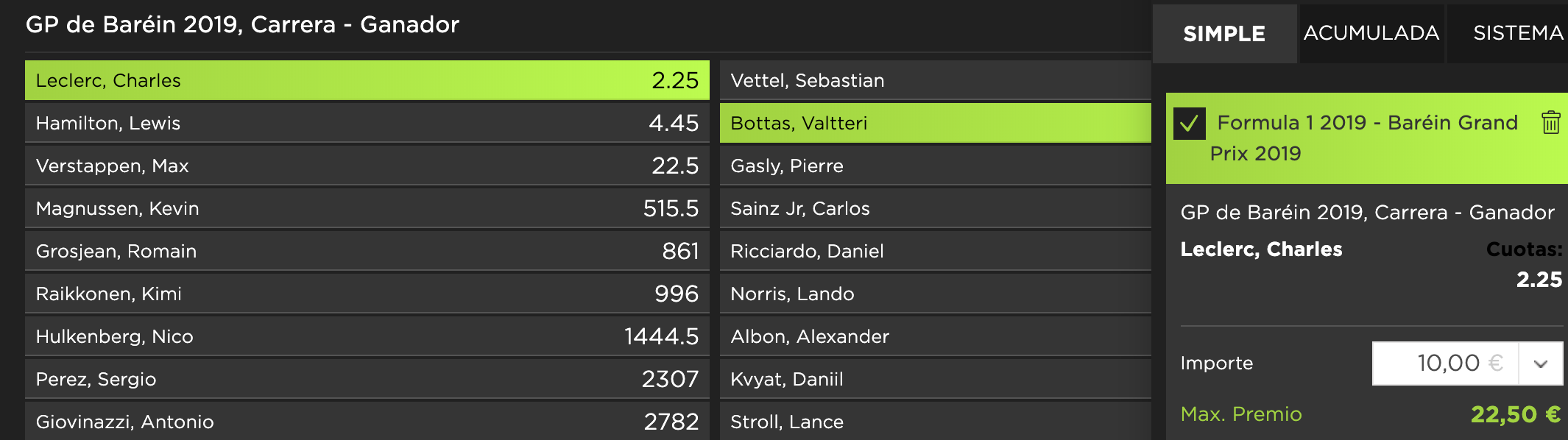Switch to the SIMPLE bet tab
This screenshot has width=1568, height=440.
1224,34
